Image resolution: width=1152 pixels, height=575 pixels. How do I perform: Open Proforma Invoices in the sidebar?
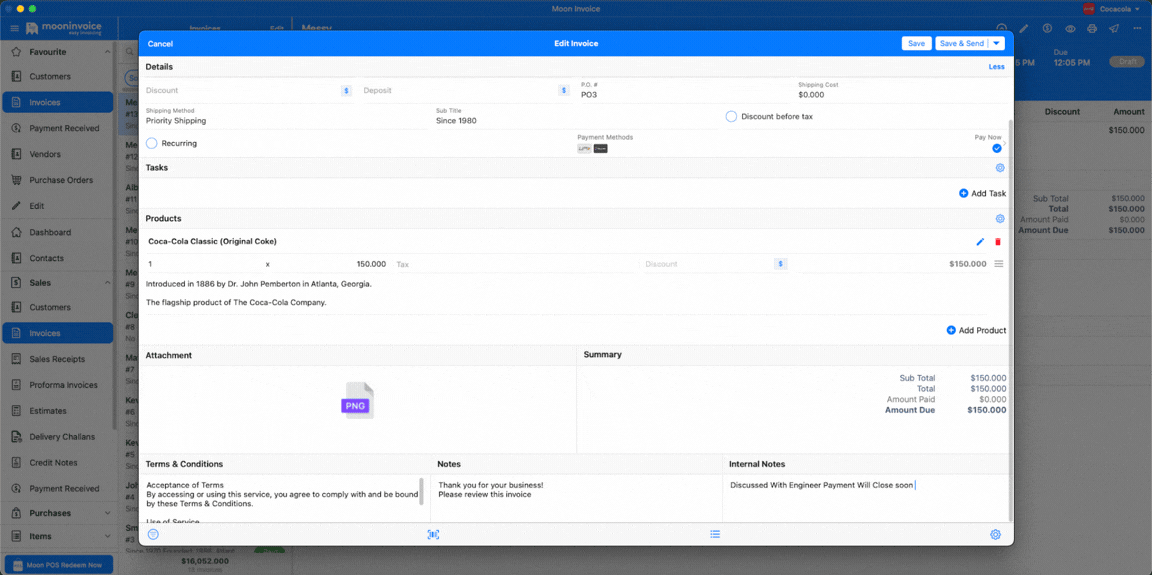point(57,385)
